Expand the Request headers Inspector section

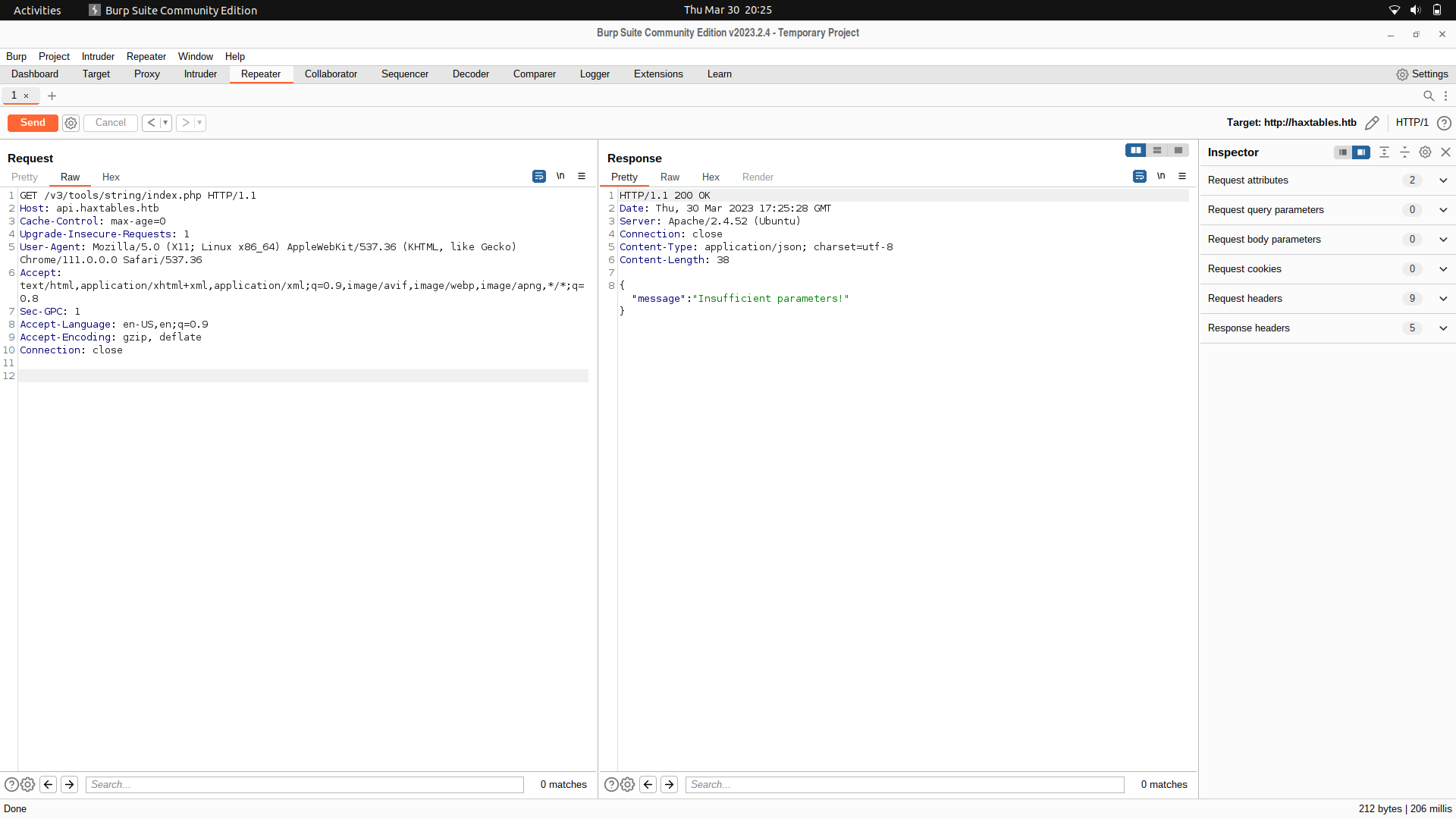tap(1443, 298)
